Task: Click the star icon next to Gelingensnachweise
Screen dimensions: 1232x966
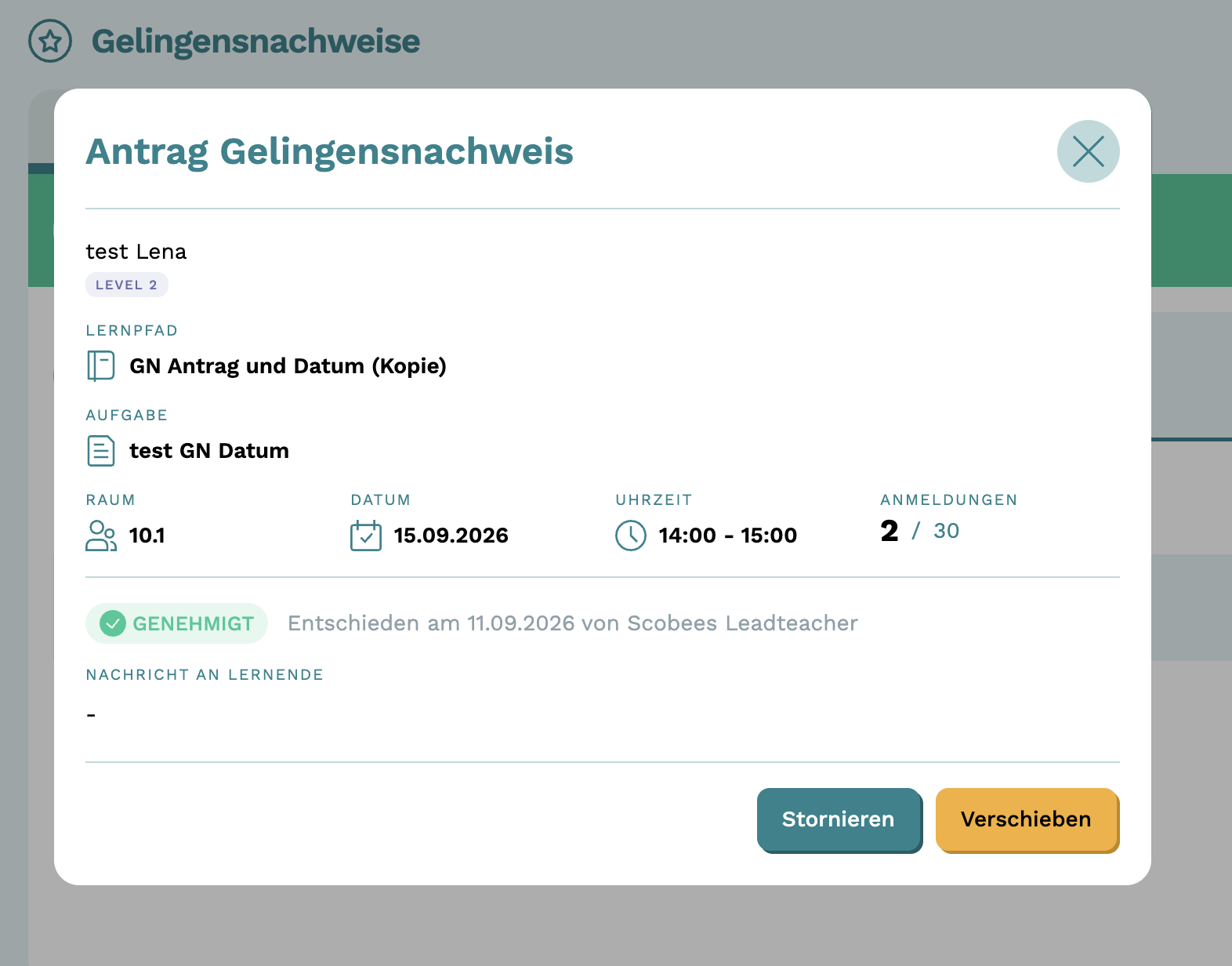Action: [x=50, y=41]
